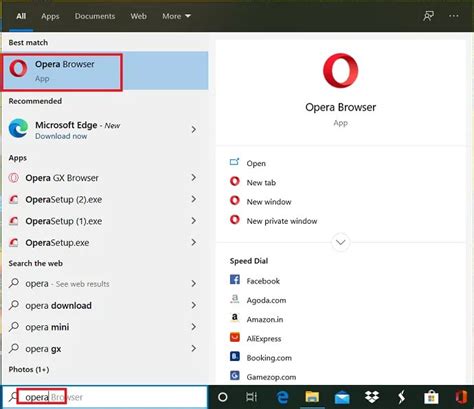Open the three-dots options menu

pyautogui.click(x=454, y=16)
